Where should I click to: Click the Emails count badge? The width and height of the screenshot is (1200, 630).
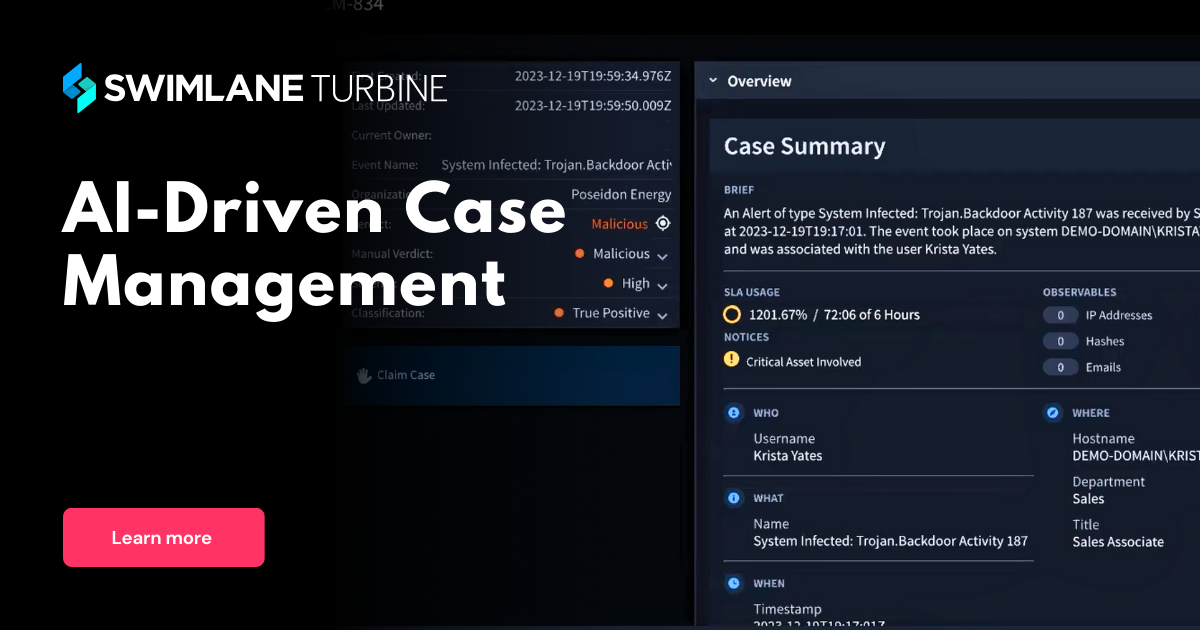(x=1060, y=367)
